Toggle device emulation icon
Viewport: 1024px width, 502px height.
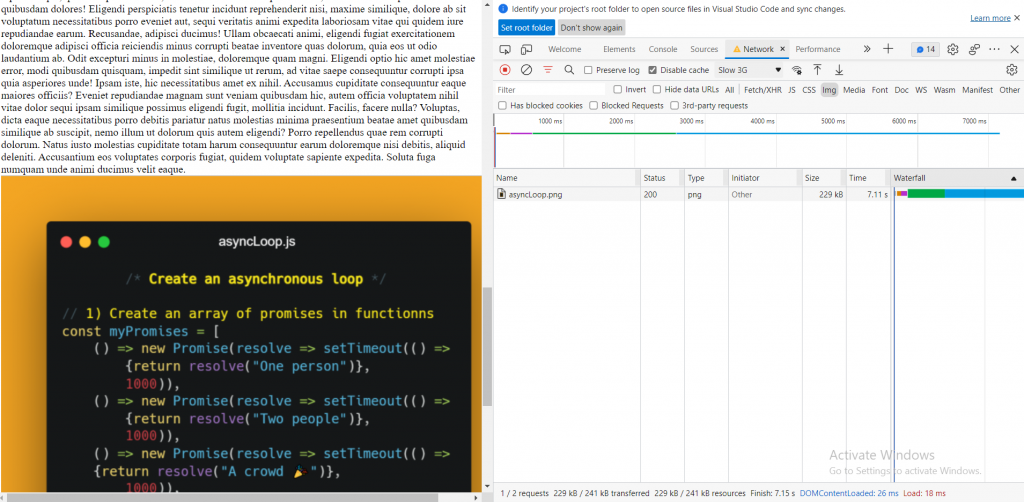[x=526, y=49]
